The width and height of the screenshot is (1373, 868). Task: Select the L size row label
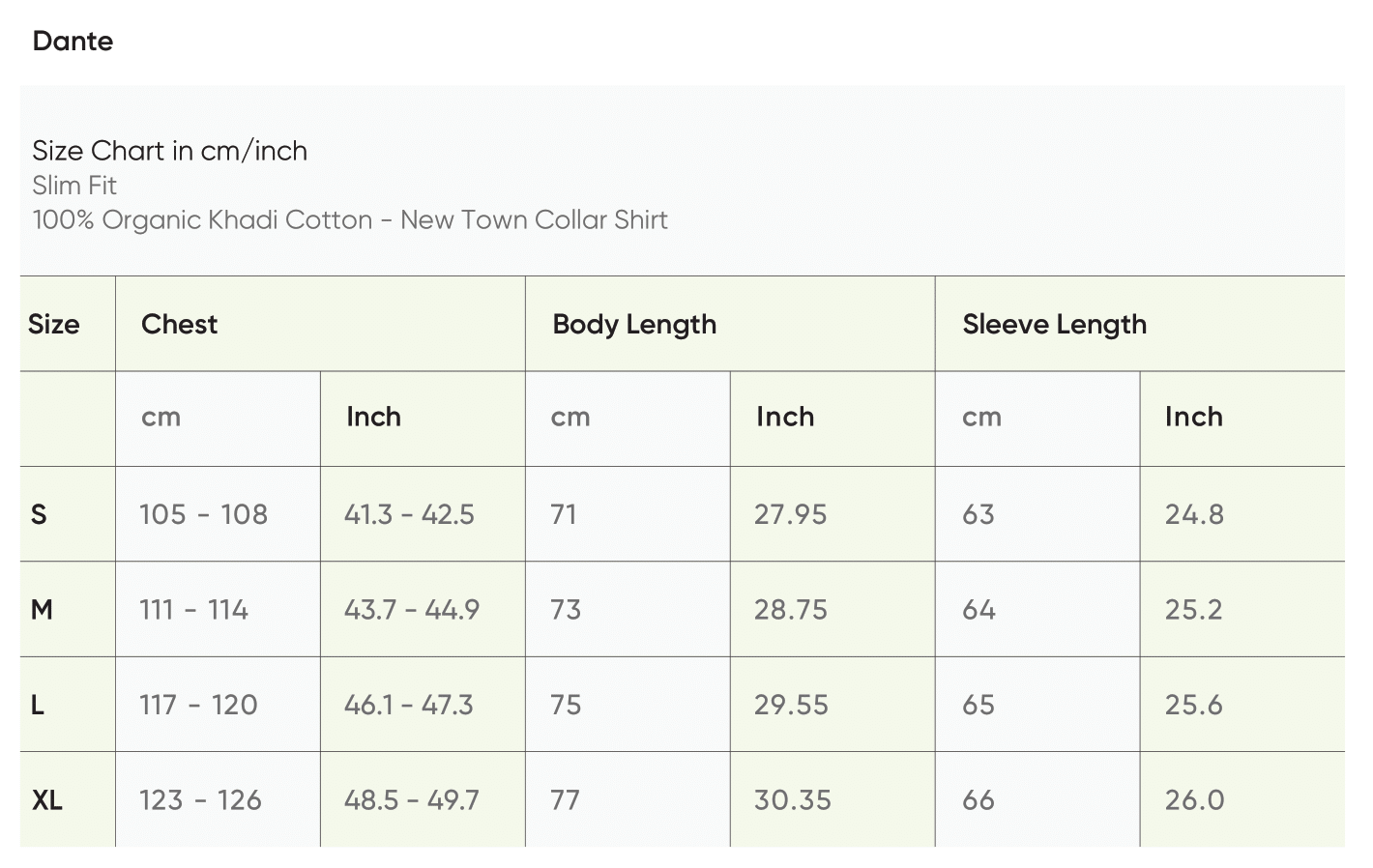coord(38,705)
